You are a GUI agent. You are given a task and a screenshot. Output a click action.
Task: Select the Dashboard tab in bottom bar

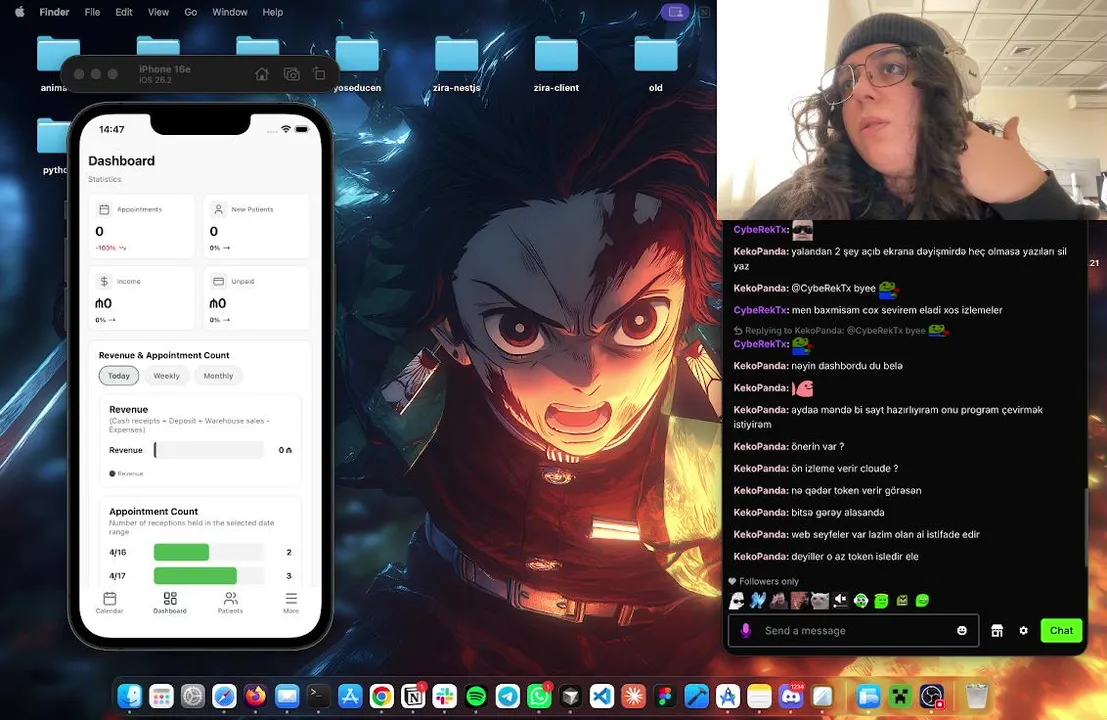[170, 602]
